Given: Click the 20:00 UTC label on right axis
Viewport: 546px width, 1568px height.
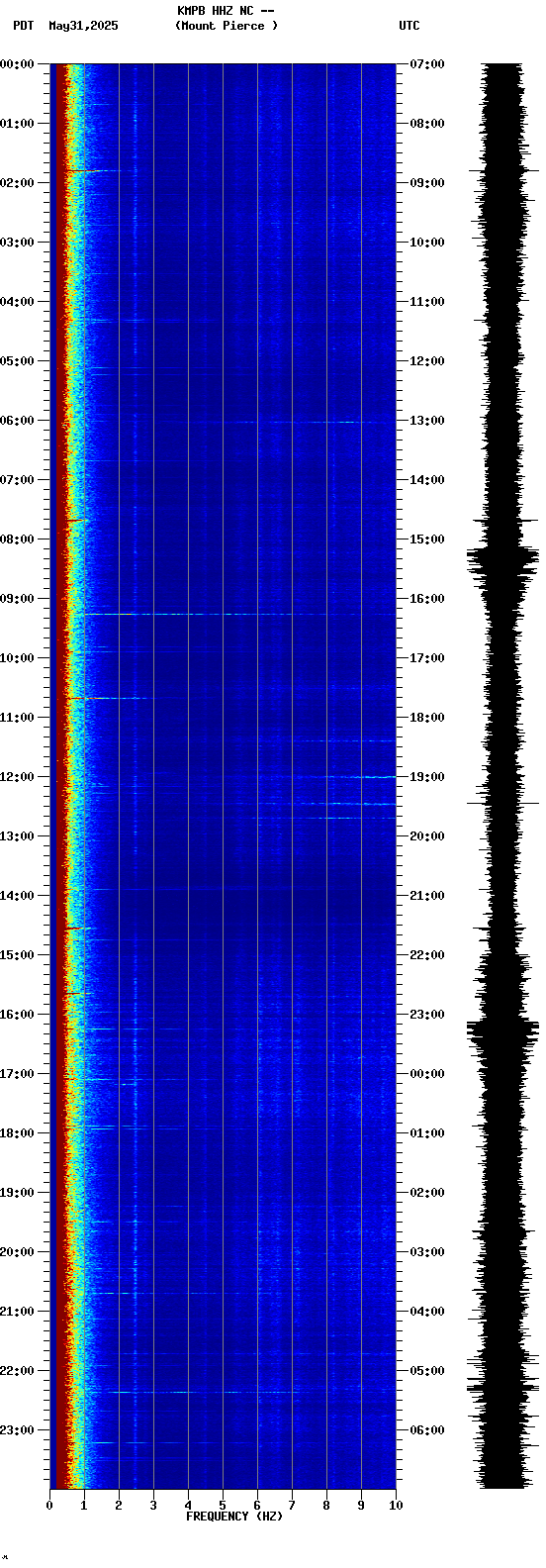Looking at the screenshot, I should click(427, 836).
